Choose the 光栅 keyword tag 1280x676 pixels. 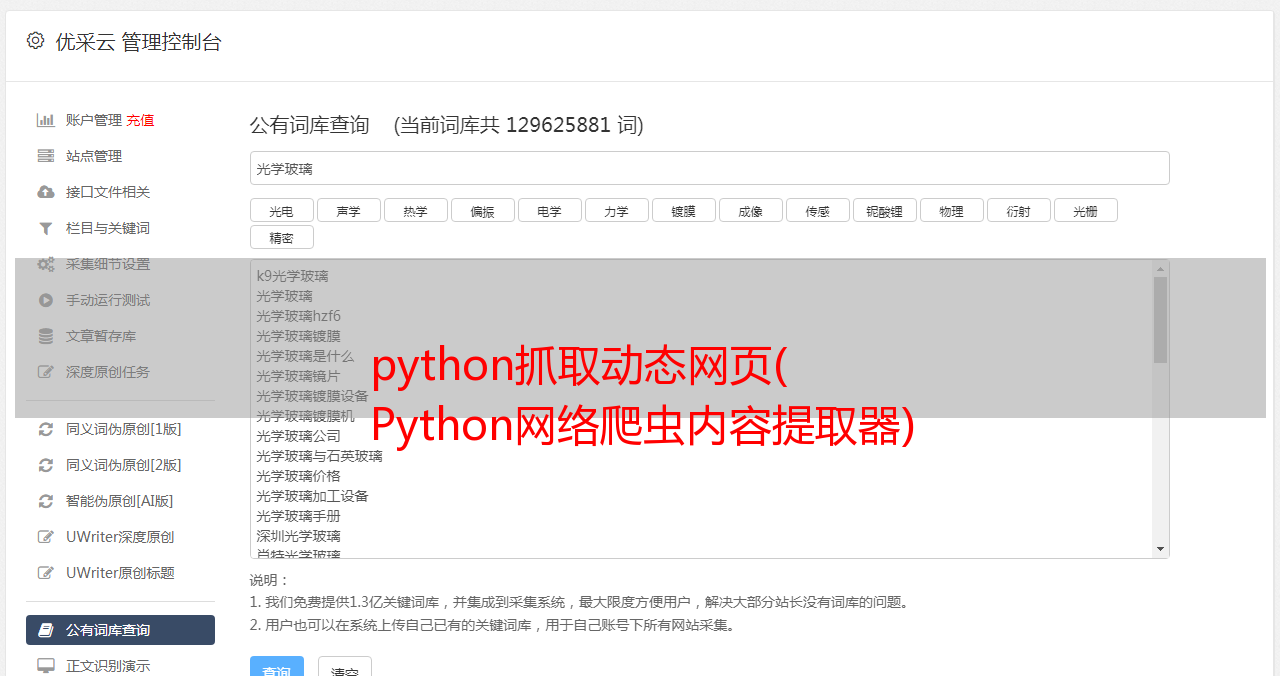click(x=1085, y=211)
